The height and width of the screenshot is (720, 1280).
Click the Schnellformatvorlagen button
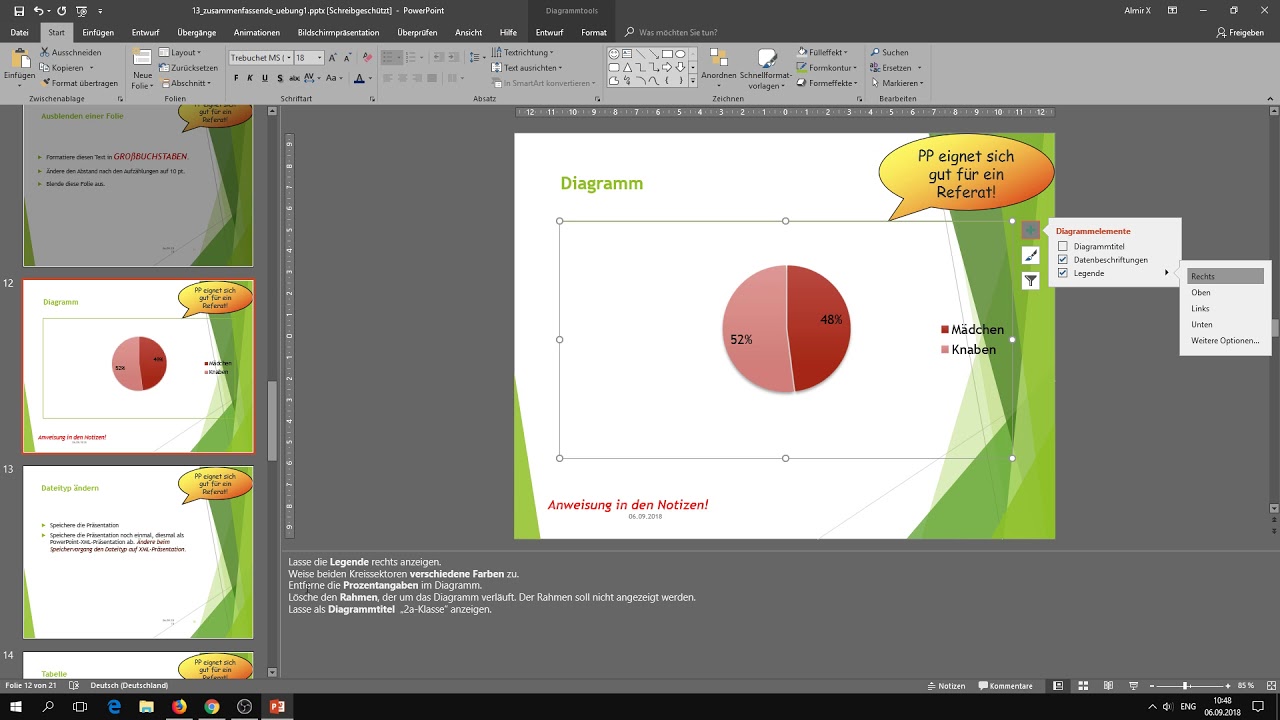pyautogui.click(x=766, y=68)
